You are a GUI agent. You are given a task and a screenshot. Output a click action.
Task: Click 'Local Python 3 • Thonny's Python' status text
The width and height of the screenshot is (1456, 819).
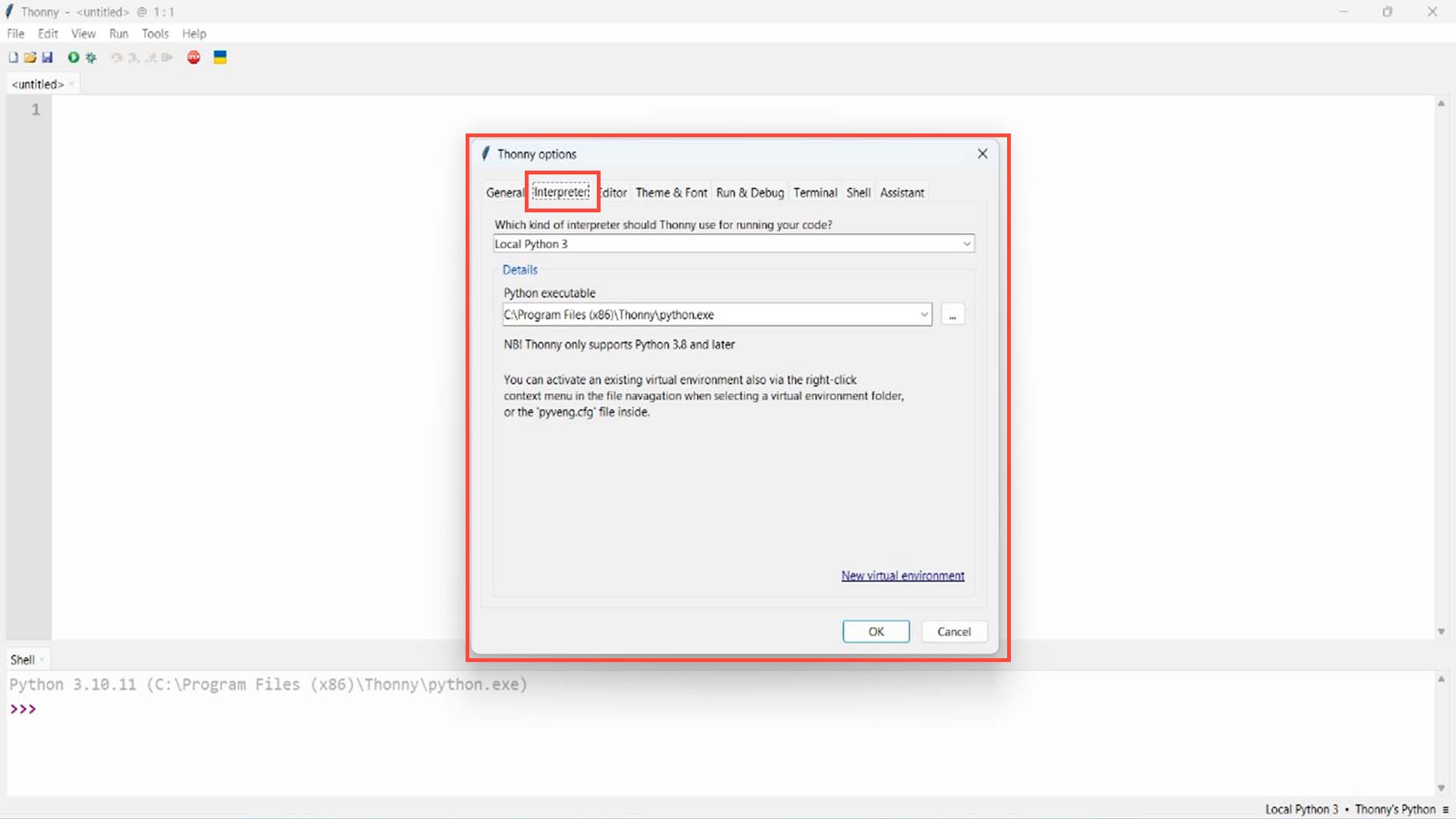click(x=1350, y=810)
